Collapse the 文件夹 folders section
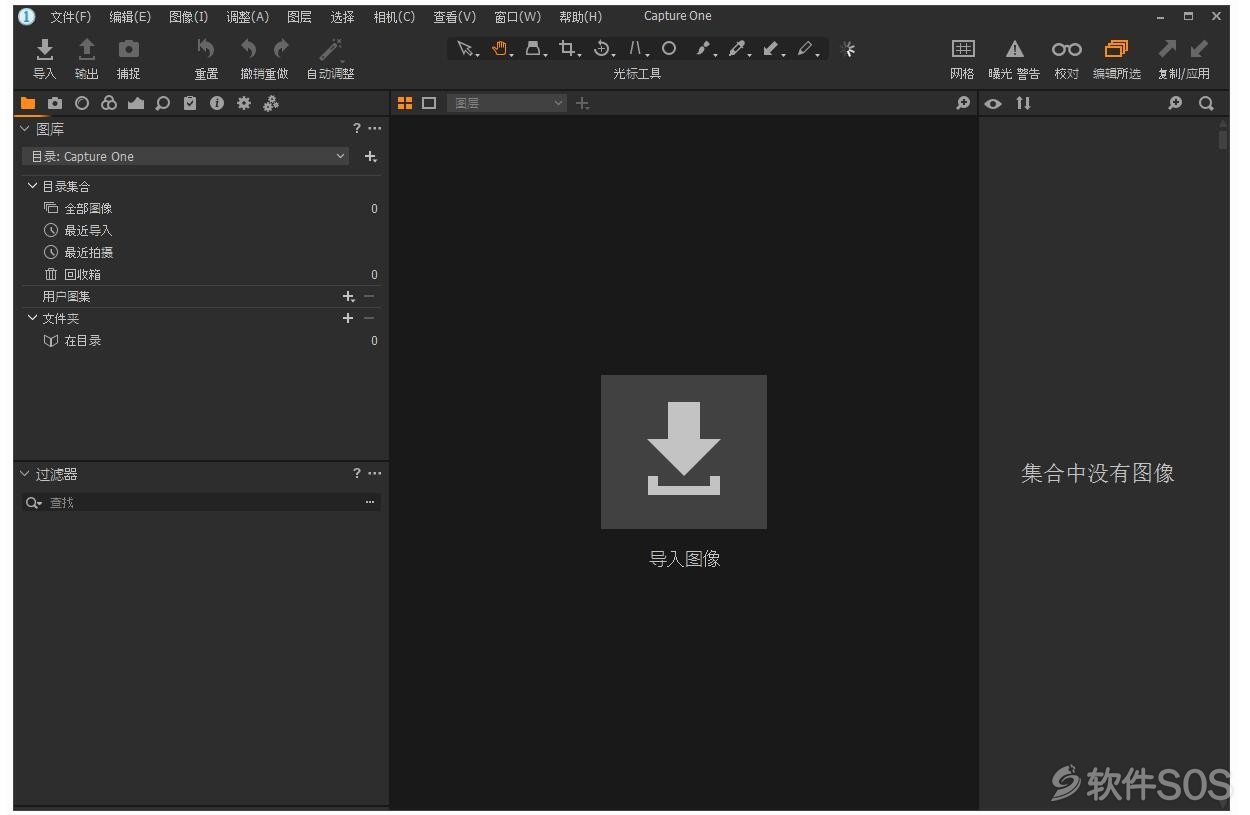This screenshot has height=815, width=1250. pos(33,318)
